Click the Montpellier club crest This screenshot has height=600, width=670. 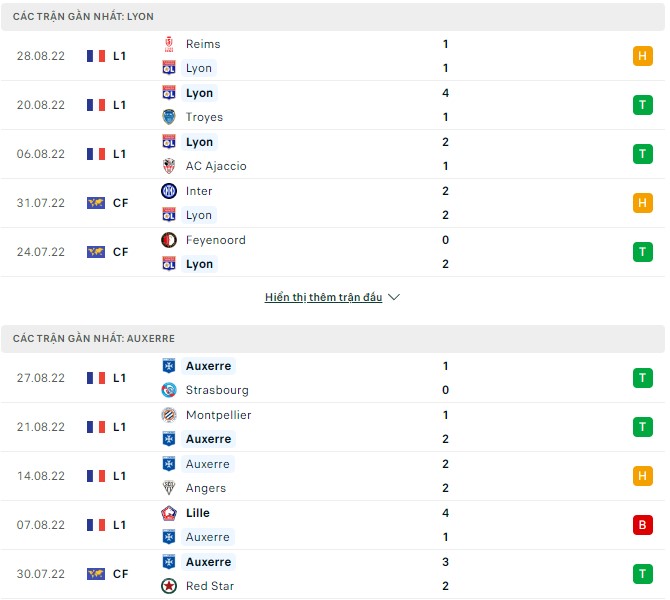click(x=168, y=415)
